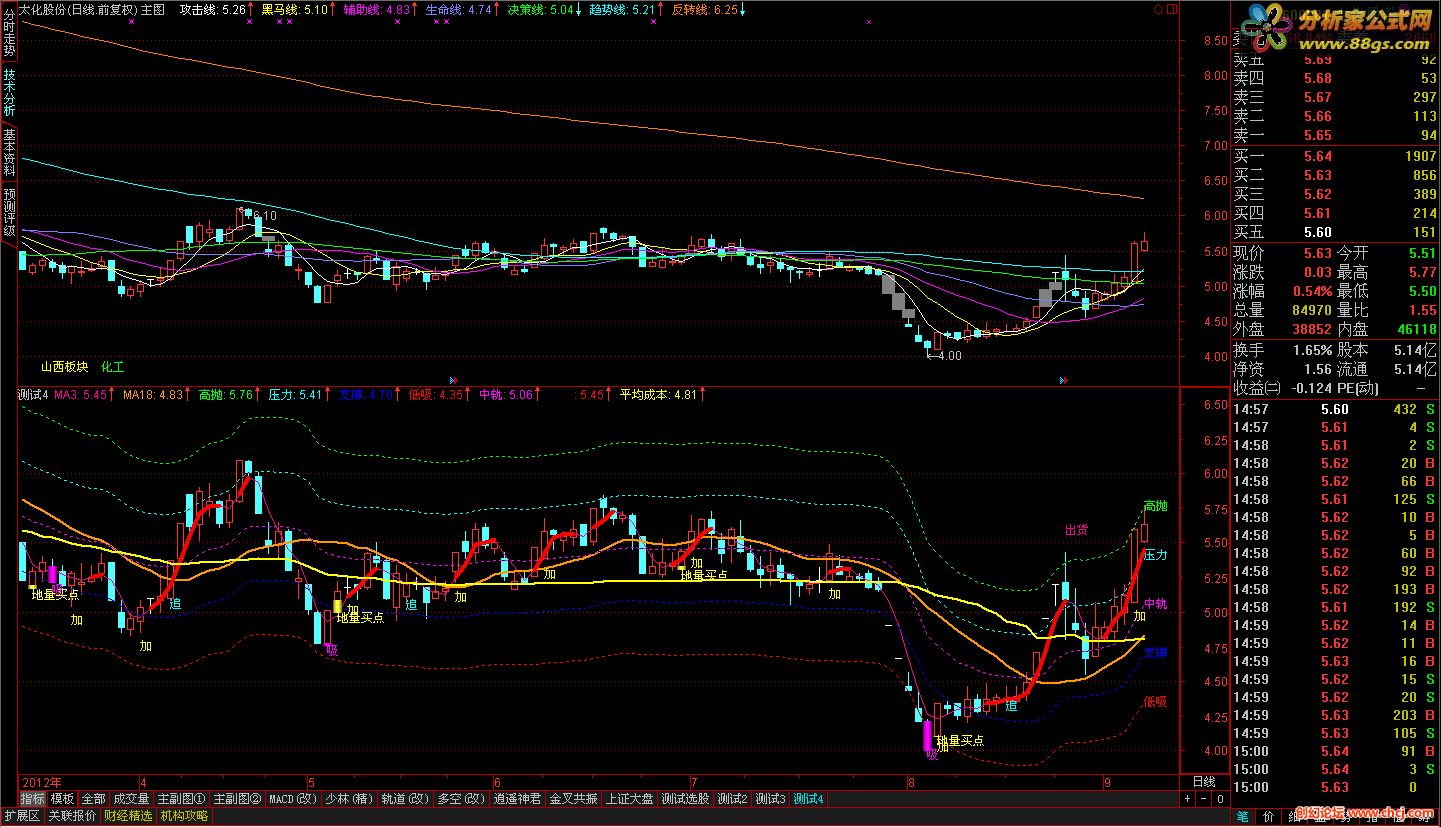The height and width of the screenshot is (827, 1441).
Task: Click the 决策线: 5.04 indicator label
Action: click(541, 9)
